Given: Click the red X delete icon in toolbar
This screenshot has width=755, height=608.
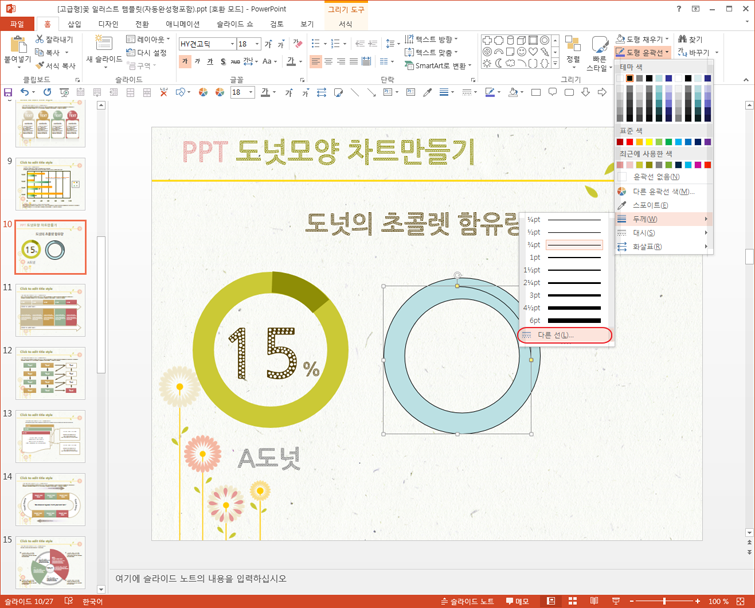Looking at the screenshot, I should coord(164,92).
